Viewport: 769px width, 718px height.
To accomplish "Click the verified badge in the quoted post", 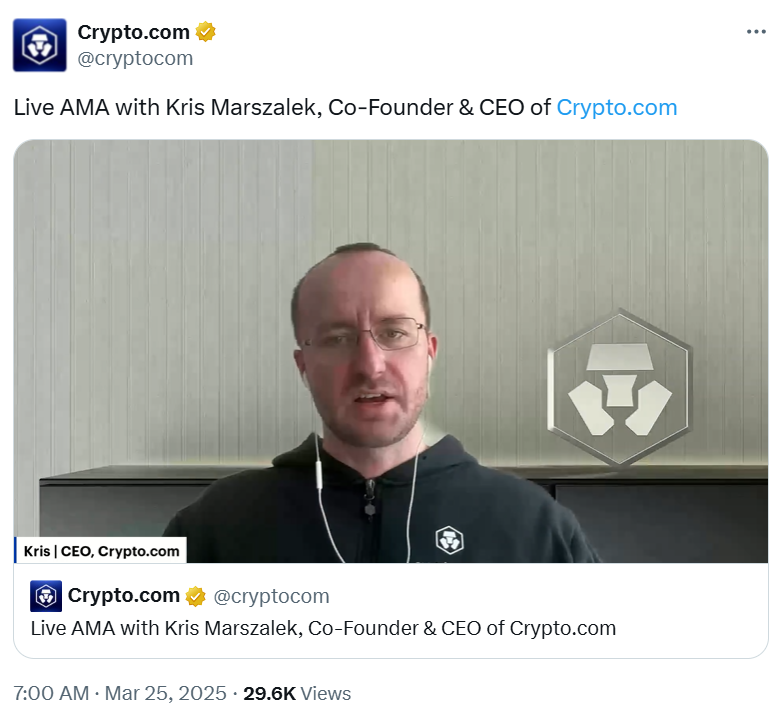I will click(195, 596).
